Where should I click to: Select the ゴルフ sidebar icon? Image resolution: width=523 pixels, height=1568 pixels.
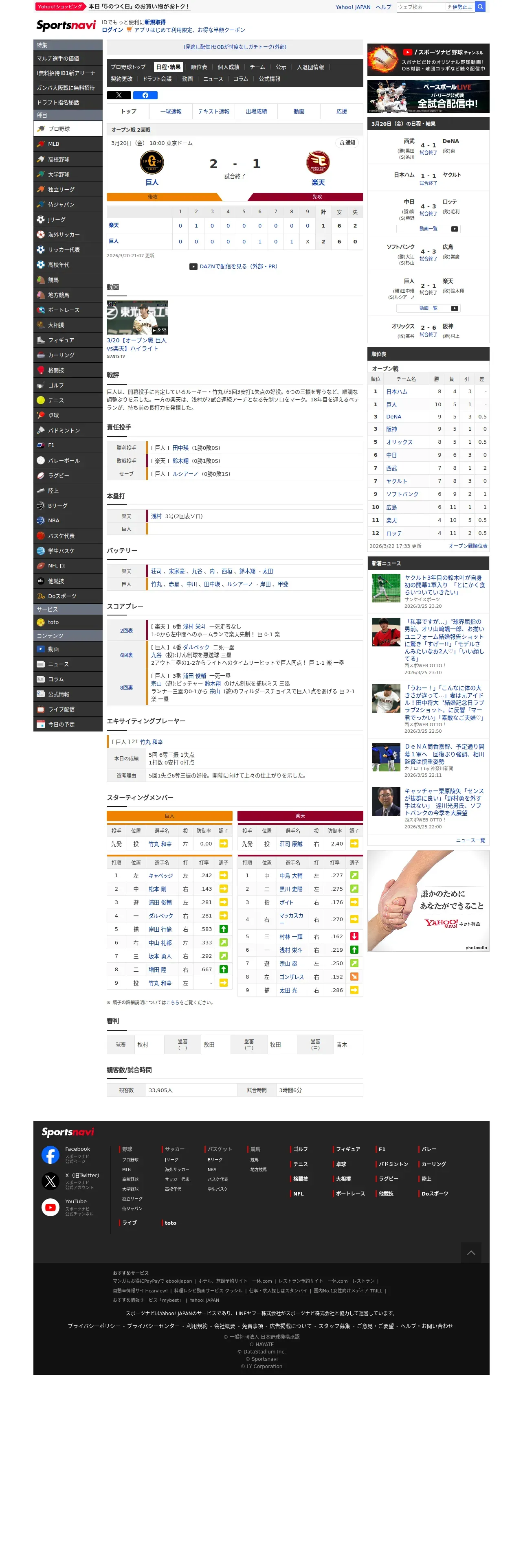click(41, 385)
